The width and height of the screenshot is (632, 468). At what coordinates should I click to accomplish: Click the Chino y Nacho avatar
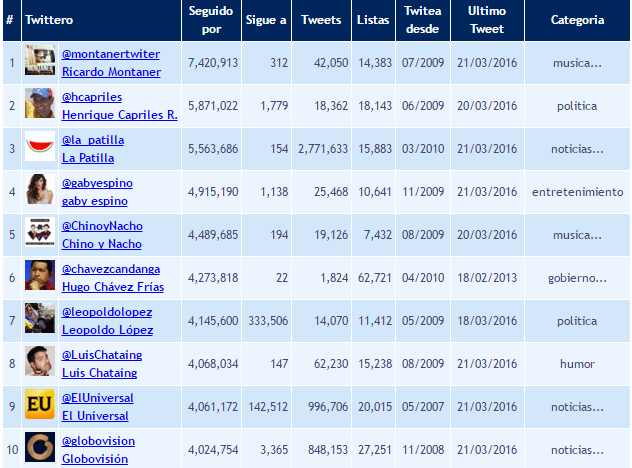40,232
